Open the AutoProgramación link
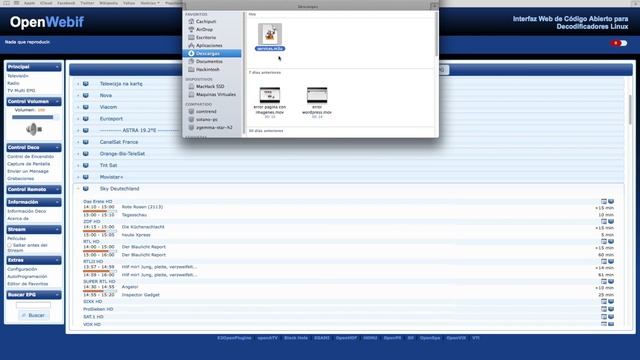 27,276
